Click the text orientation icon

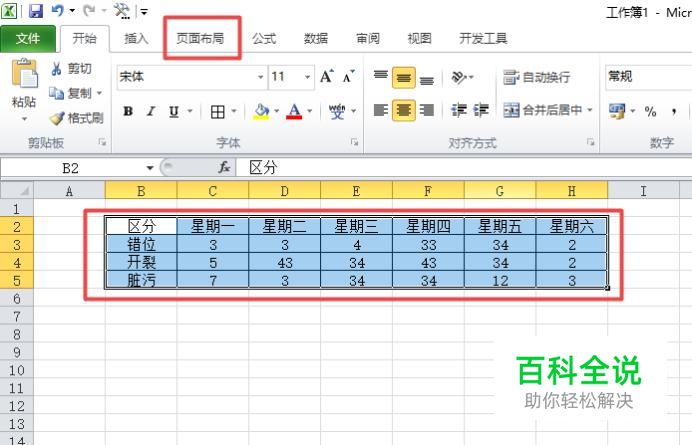(459, 78)
